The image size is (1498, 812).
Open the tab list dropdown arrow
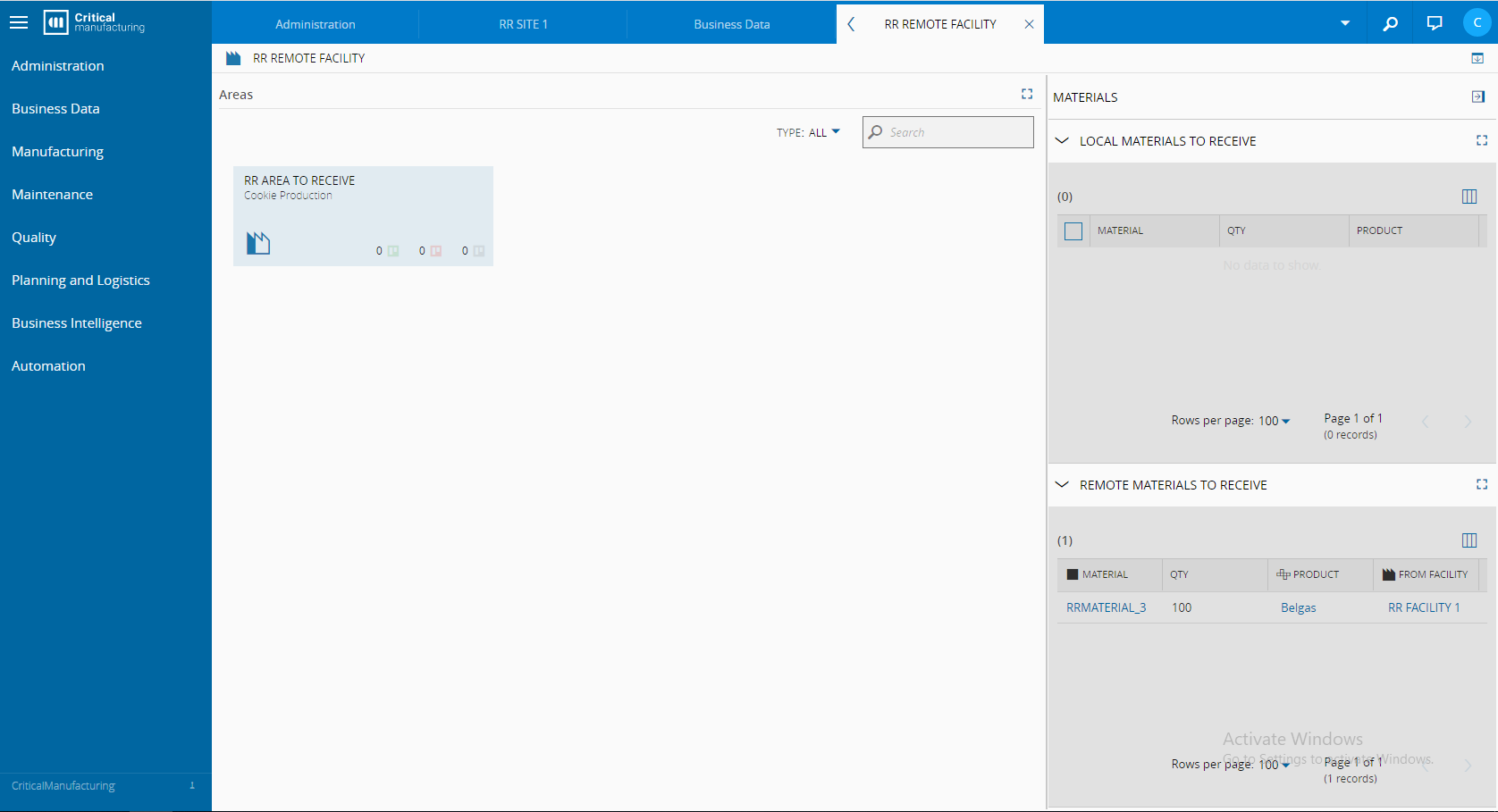(1345, 23)
